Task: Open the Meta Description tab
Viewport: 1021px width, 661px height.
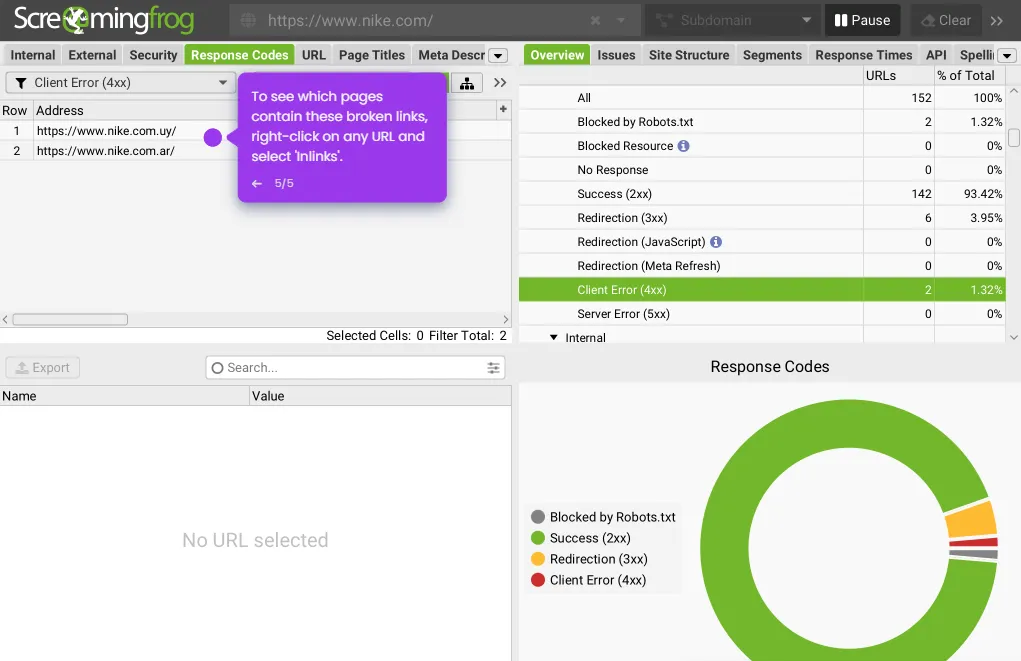Action: 451,55
